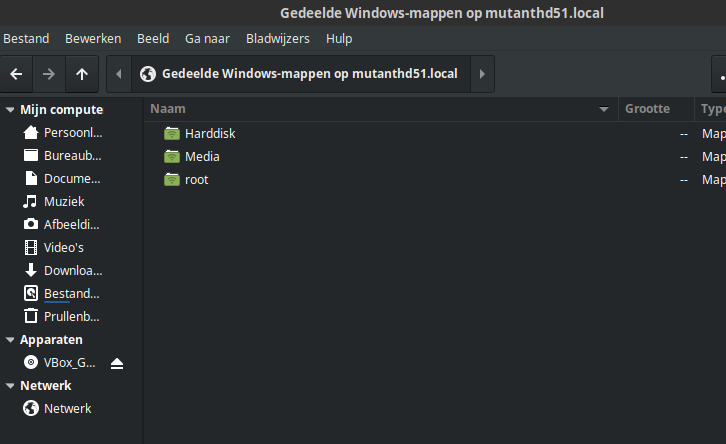Image resolution: width=726 pixels, height=444 pixels.
Task: Click the path bar right scroll arrow
Action: tap(482, 74)
